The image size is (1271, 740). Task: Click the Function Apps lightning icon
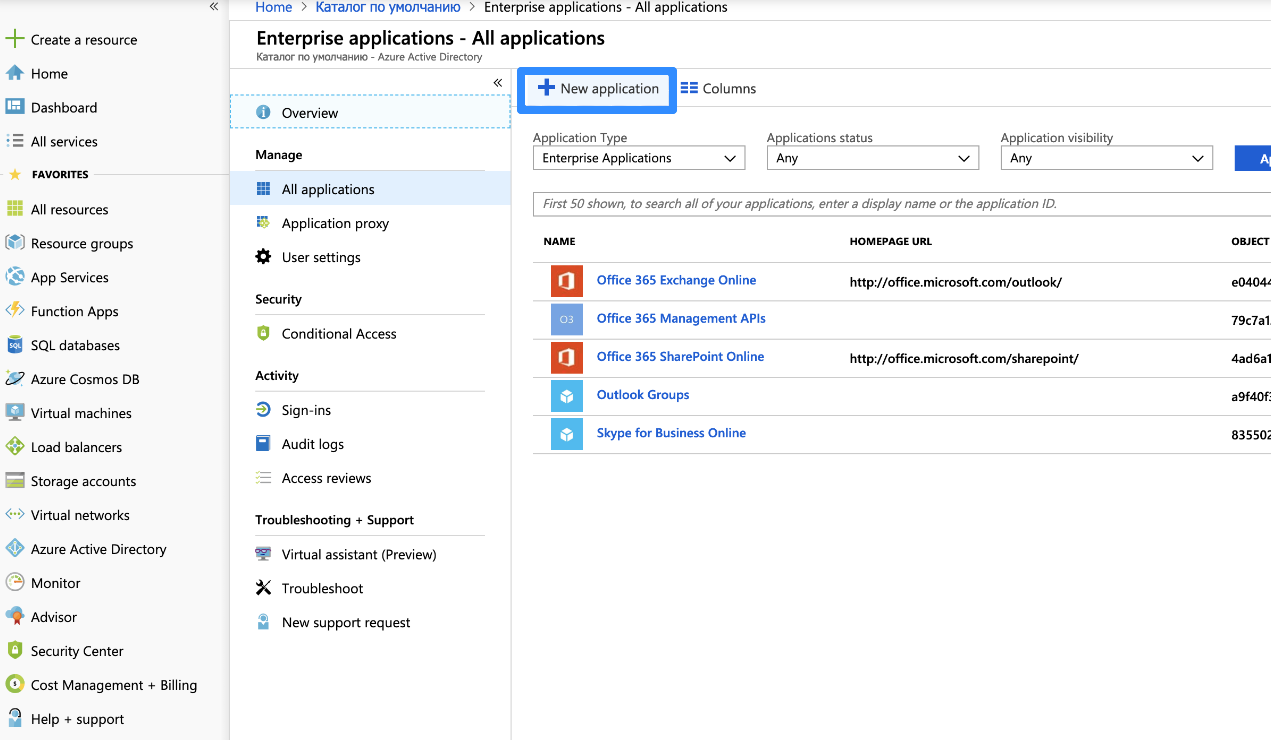click(x=14, y=311)
